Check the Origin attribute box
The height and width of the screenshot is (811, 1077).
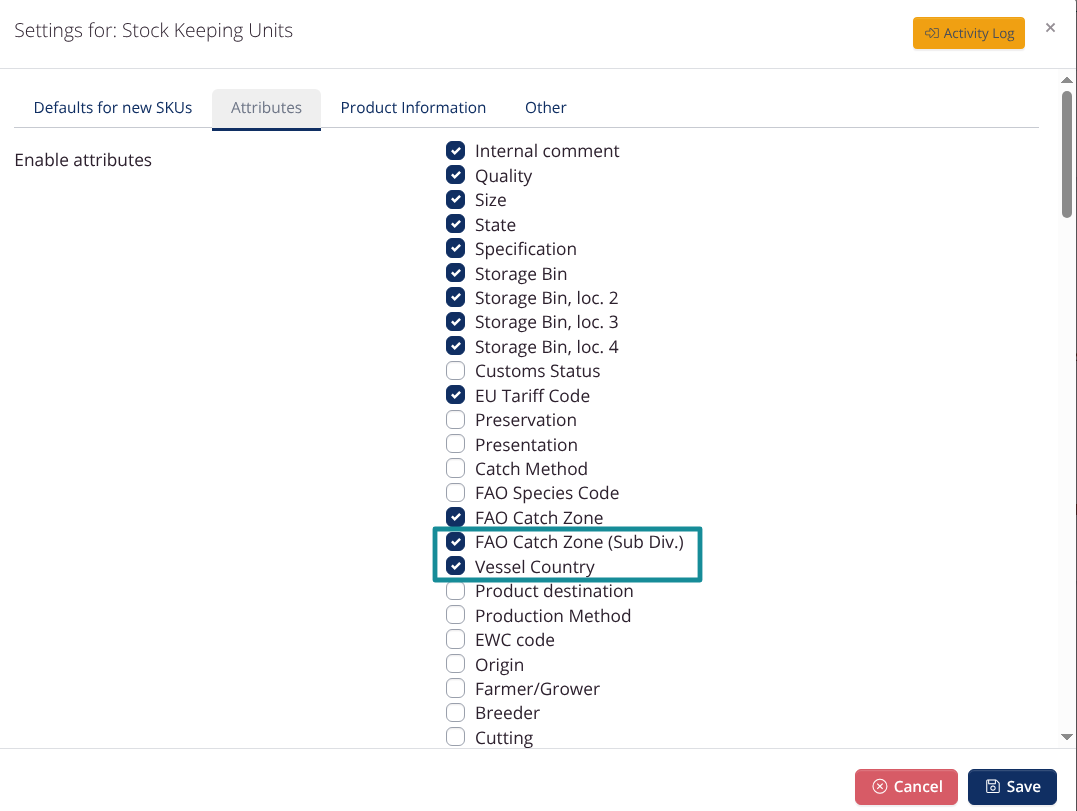click(455, 664)
